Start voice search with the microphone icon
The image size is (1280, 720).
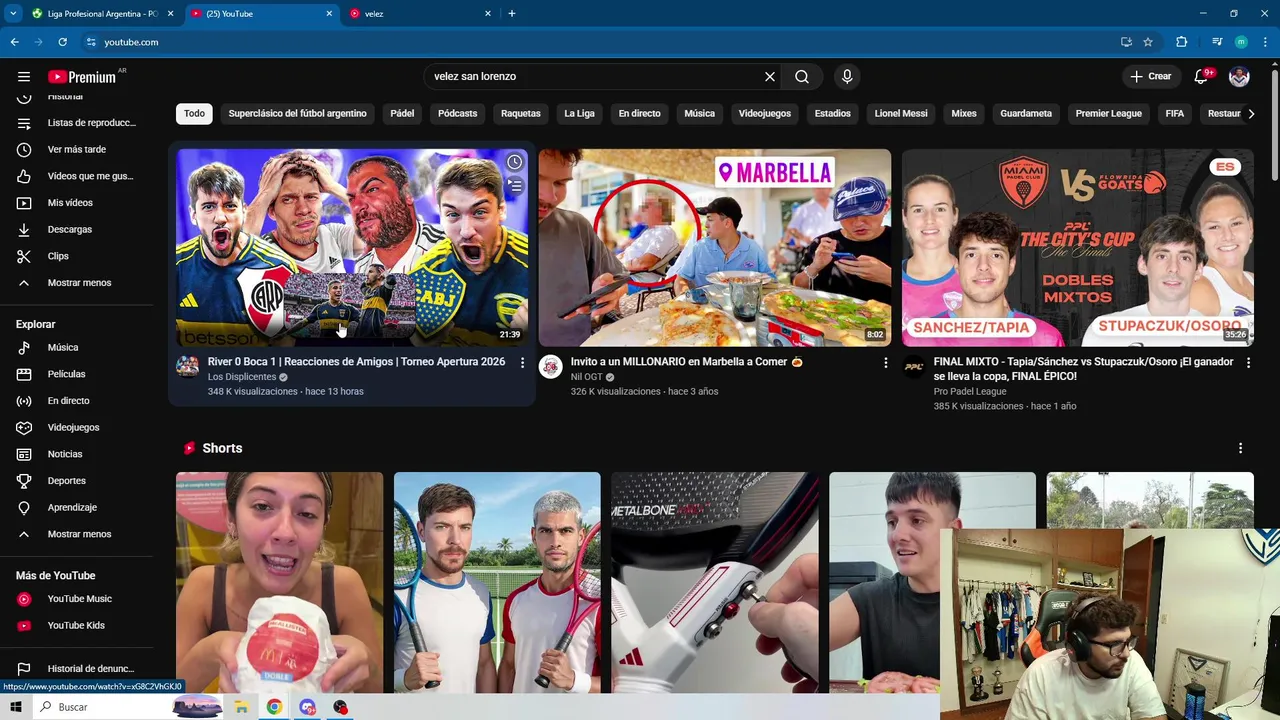click(x=847, y=77)
